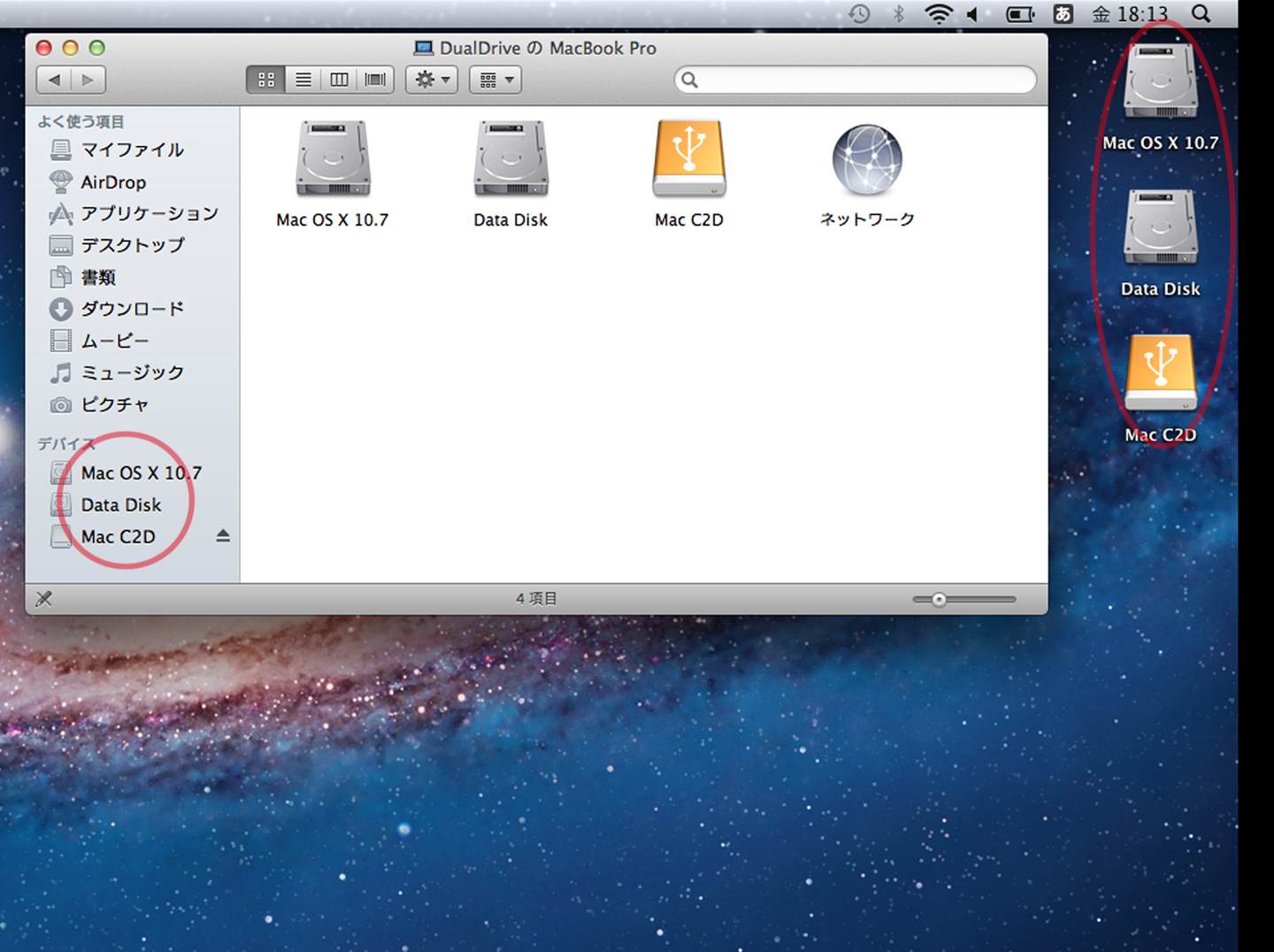Click the デバイス sidebar header
The width and height of the screenshot is (1274, 952).
pos(65,443)
